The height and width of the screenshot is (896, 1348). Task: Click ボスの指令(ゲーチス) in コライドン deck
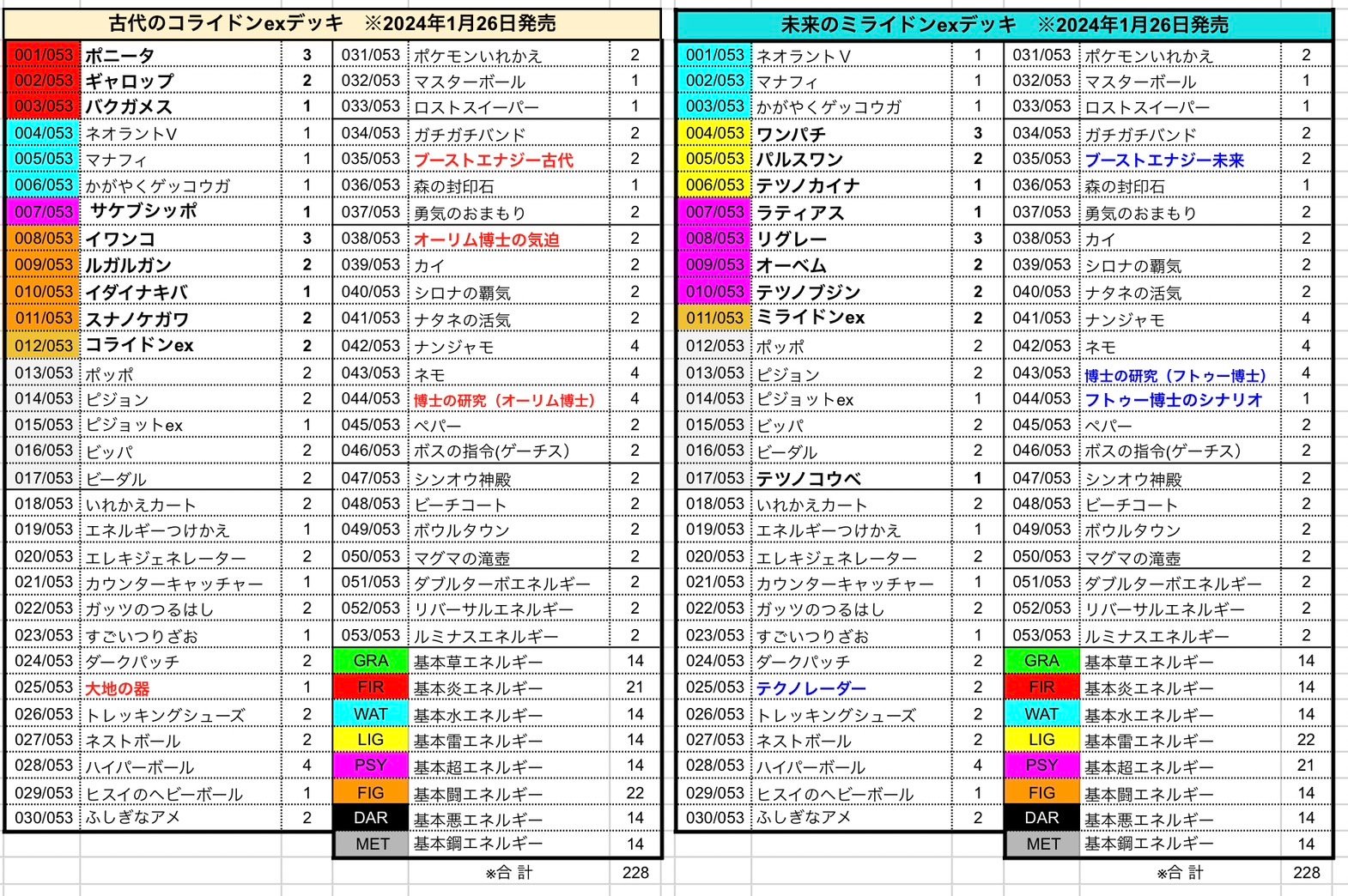[x=509, y=451]
